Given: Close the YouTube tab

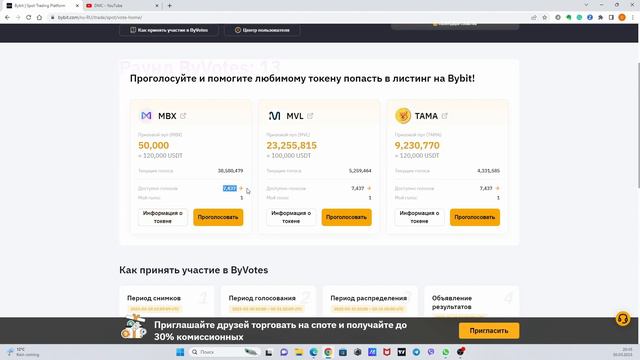Looking at the screenshot, I should pos(158,6).
